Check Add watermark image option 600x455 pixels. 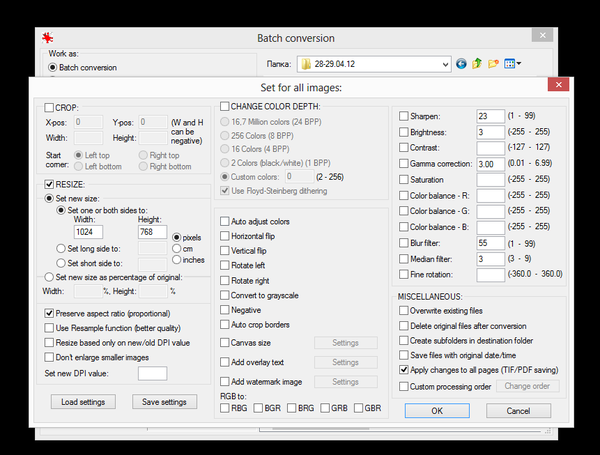[x=225, y=382]
